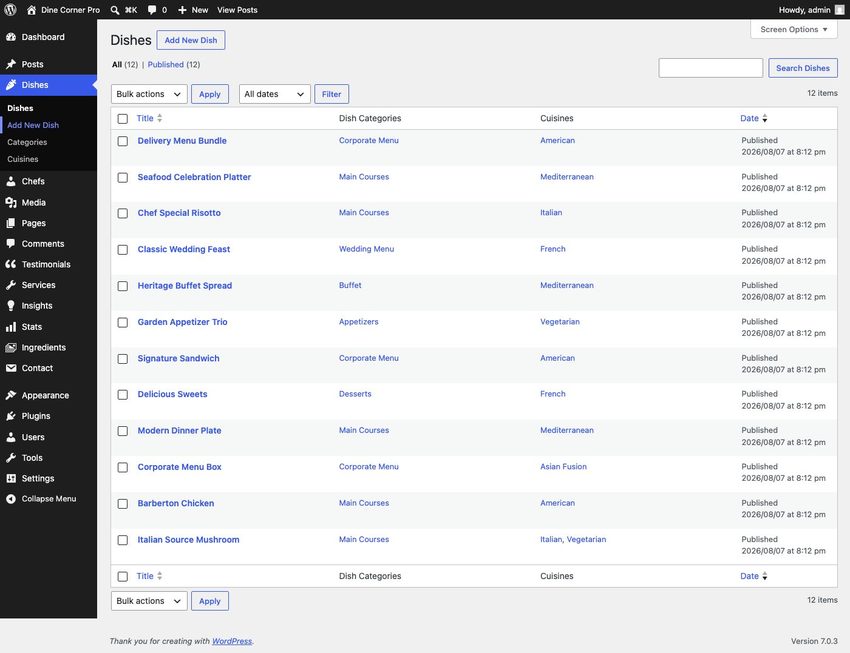Image resolution: width=850 pixels, height=653 pixels.
Task: Select the Seafood Celebration Platter checkbox
Action: click(x=123, y=177)
